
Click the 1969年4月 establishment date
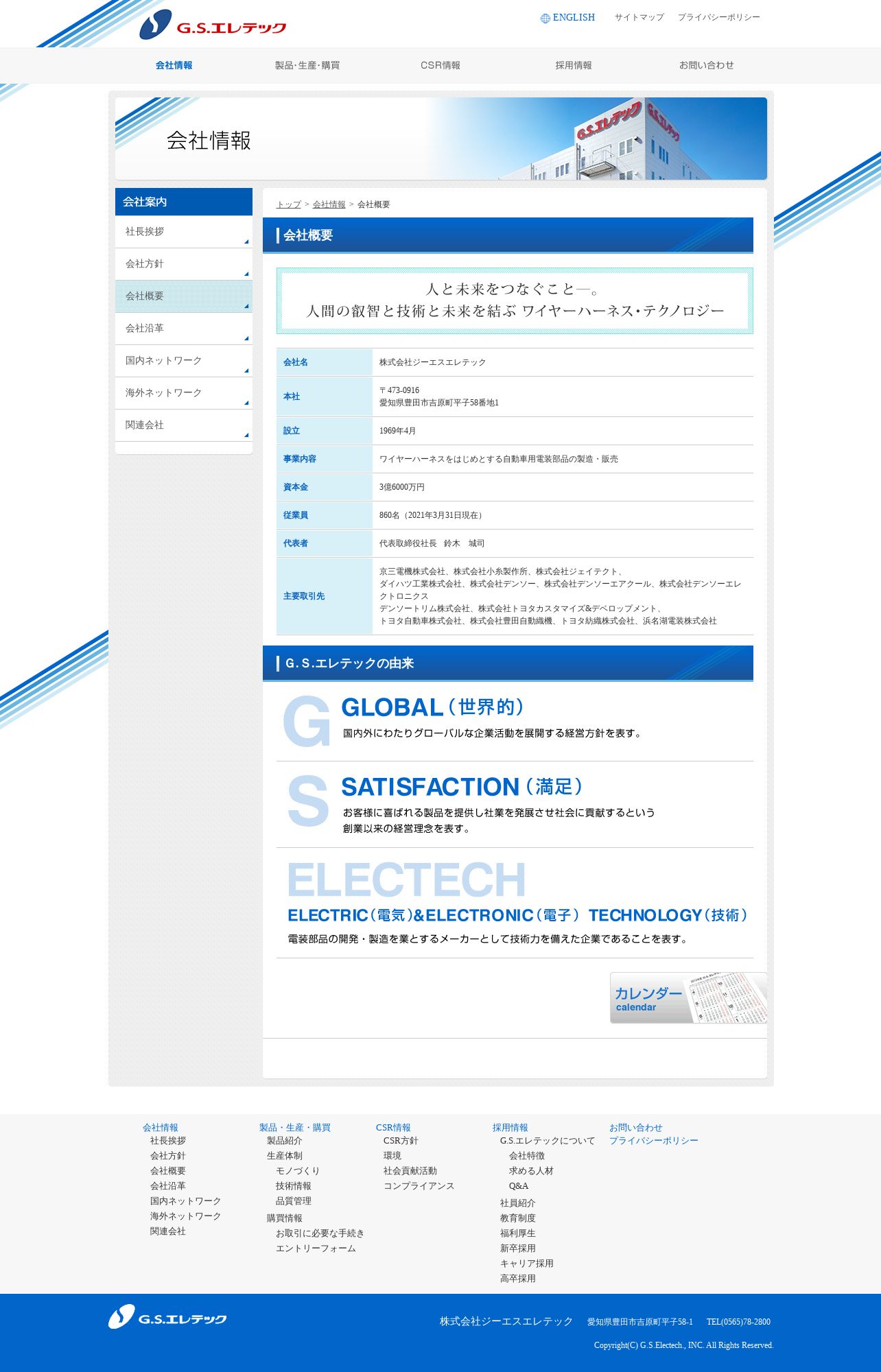click(x=398, y=431)
